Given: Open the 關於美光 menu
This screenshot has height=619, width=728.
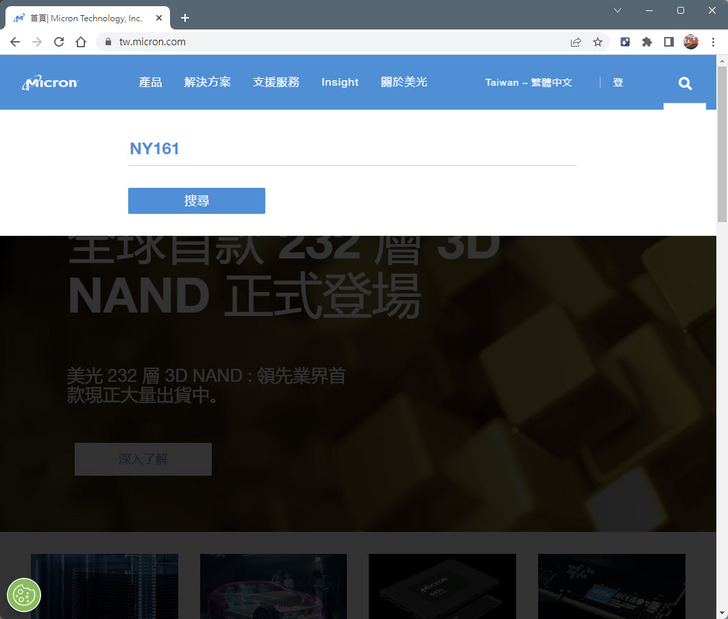Looking at the screenshot, I should tap(404, 82).
